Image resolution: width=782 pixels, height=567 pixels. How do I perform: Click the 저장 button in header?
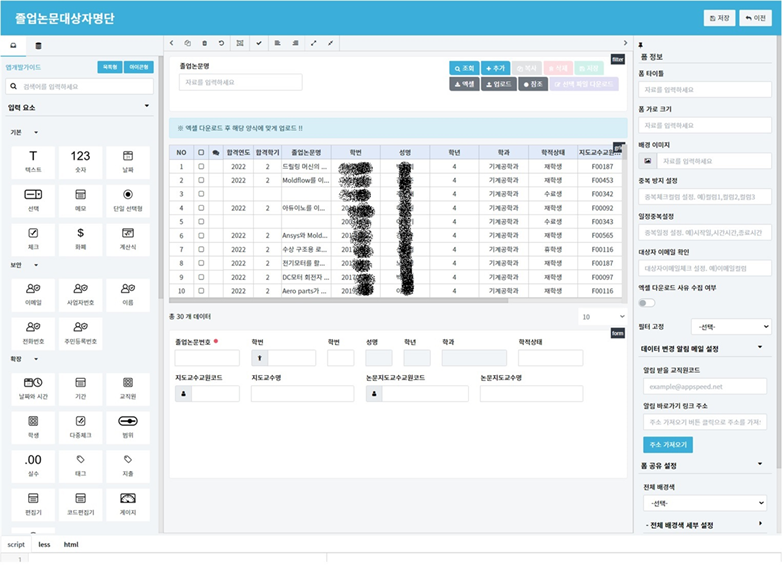coord(719,18)
